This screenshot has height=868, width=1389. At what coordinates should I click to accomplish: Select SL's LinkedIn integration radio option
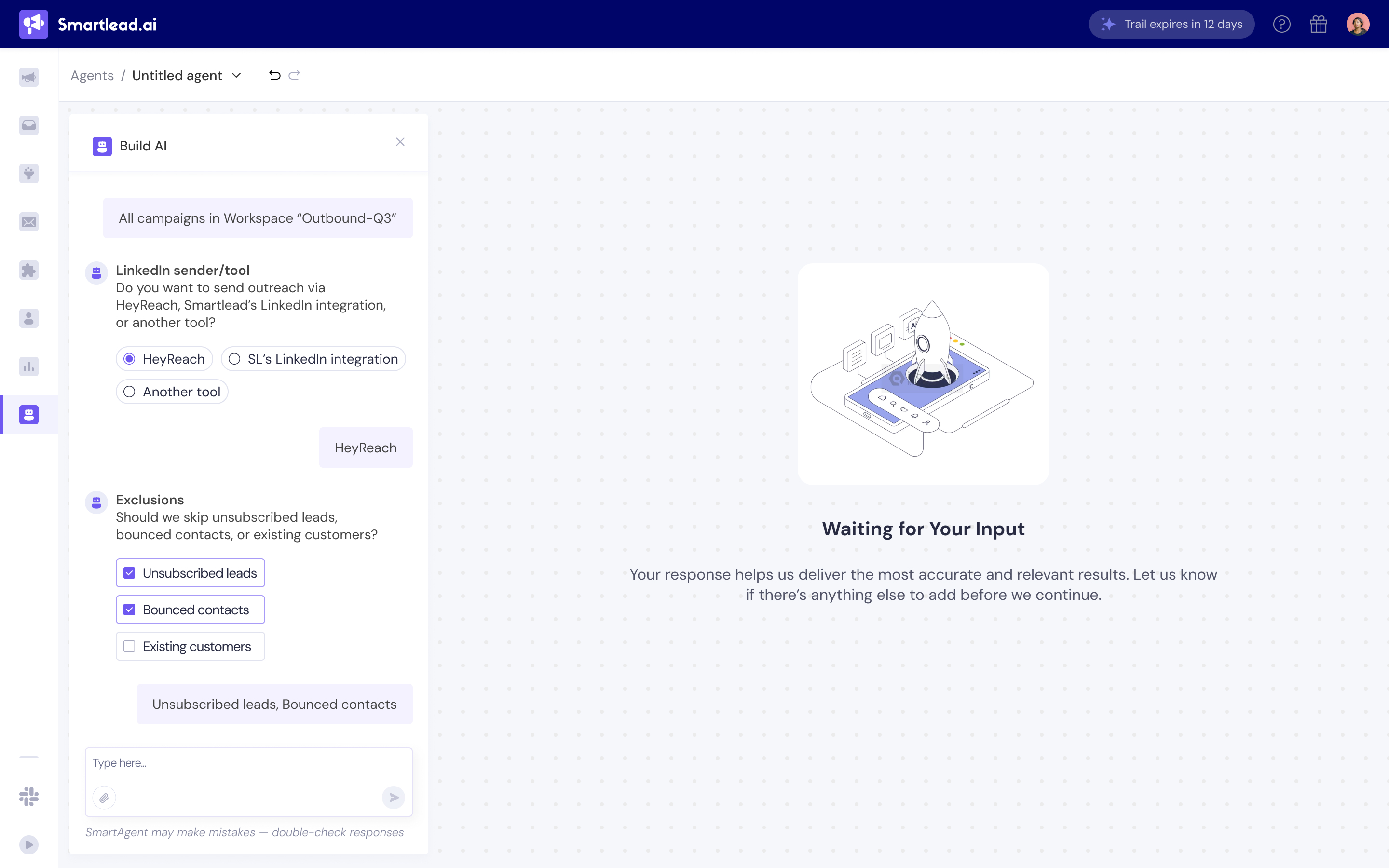pyautogui.click(x=235, y=359)
